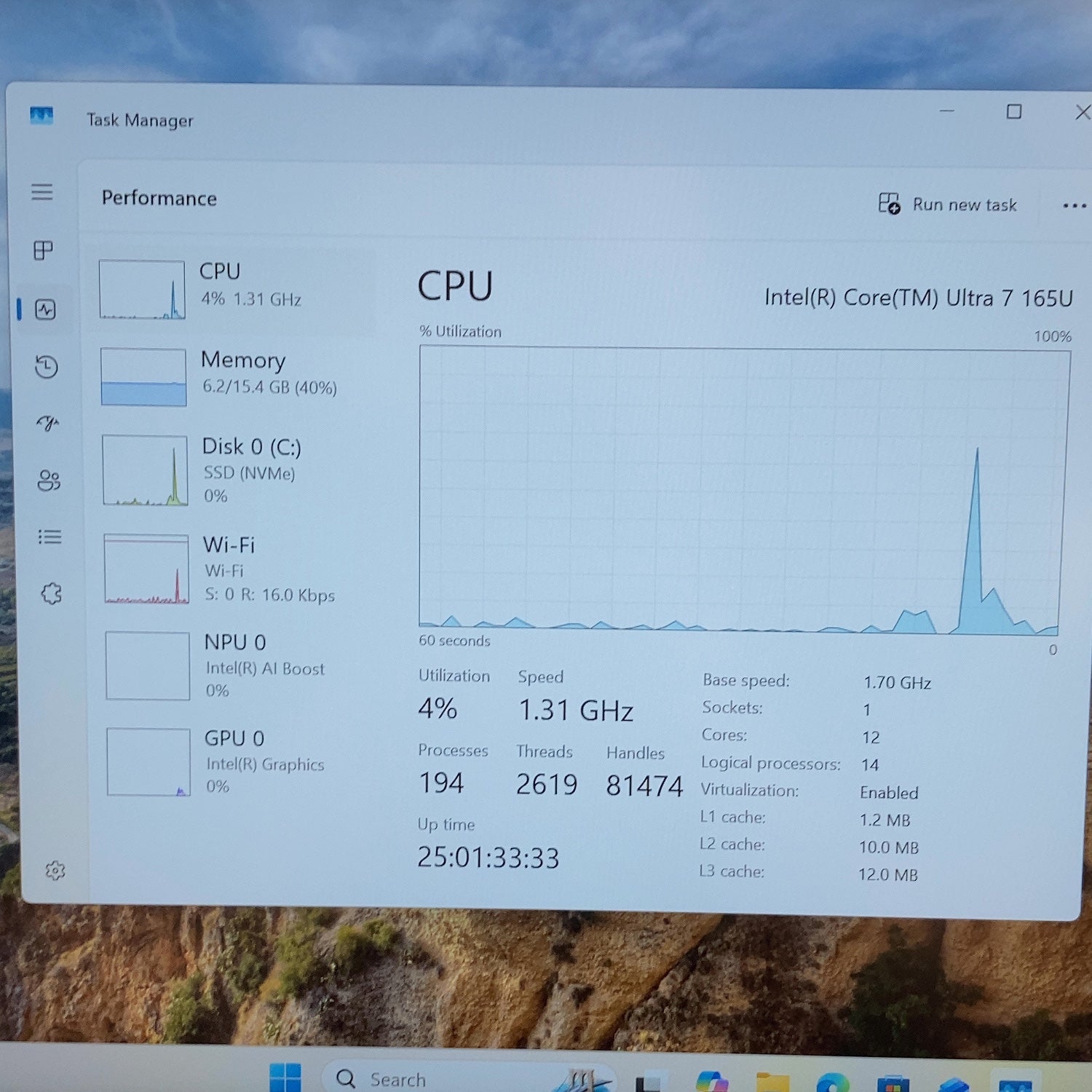Click the Run new task button
This screenshot has width=1092, height=1092.
[x=947, y=205]
